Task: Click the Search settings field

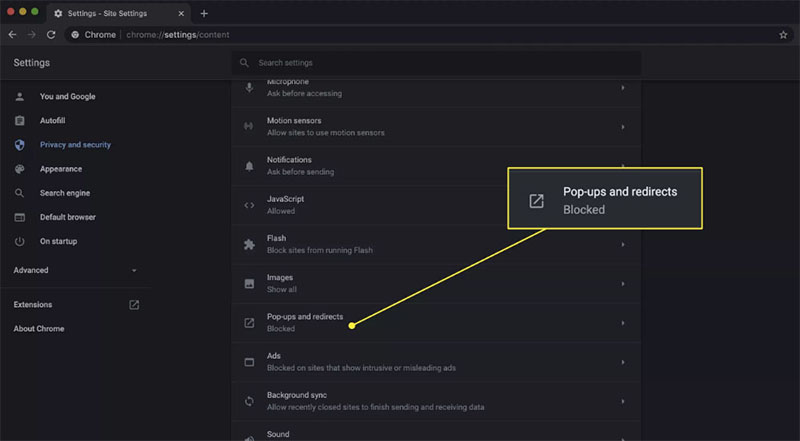Action: coord(440,63)
